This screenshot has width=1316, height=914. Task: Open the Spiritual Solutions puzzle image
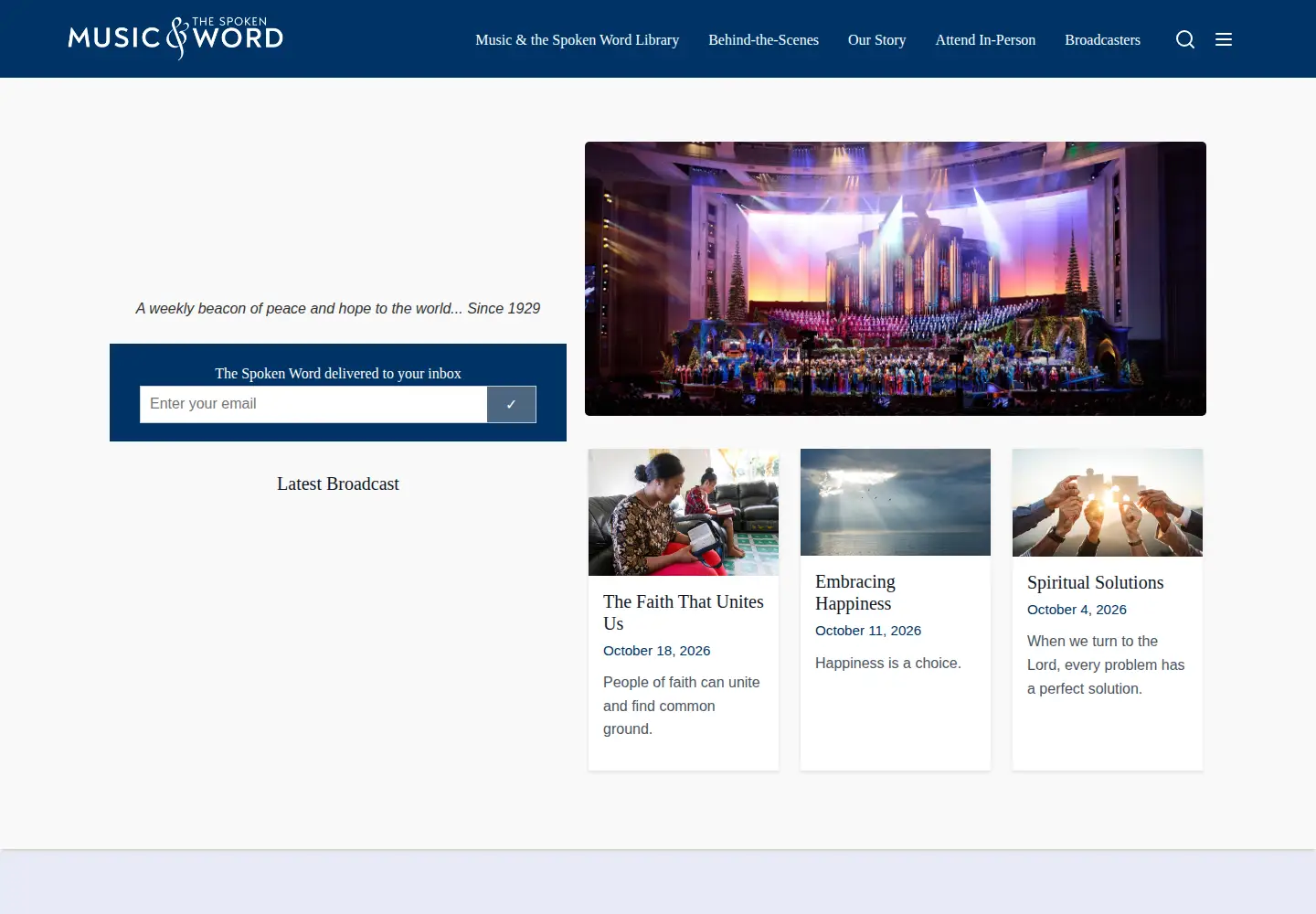tap(1108, 503)
